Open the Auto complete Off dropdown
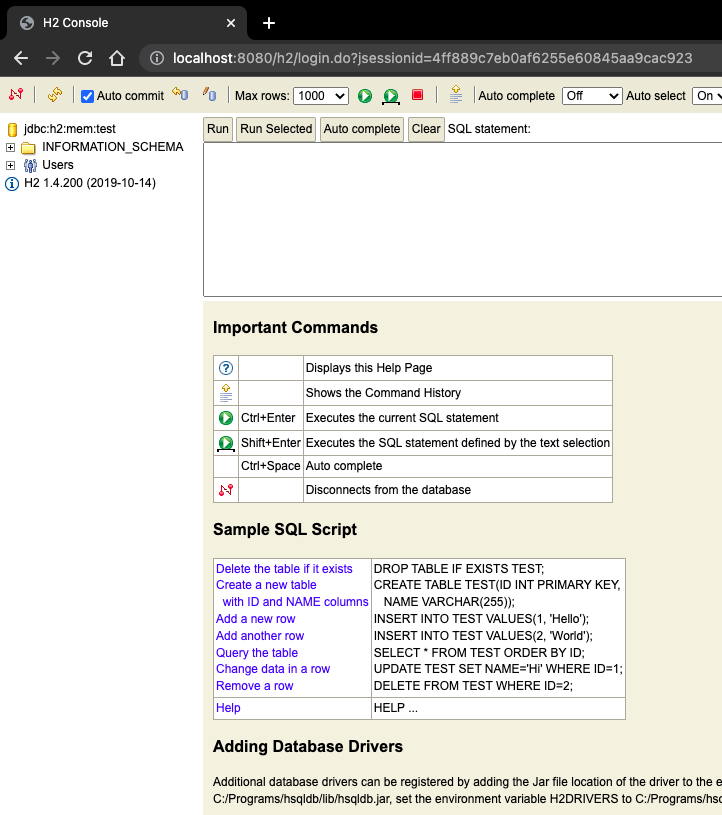This screenshot has height=815, width=722. click(592, 96)
